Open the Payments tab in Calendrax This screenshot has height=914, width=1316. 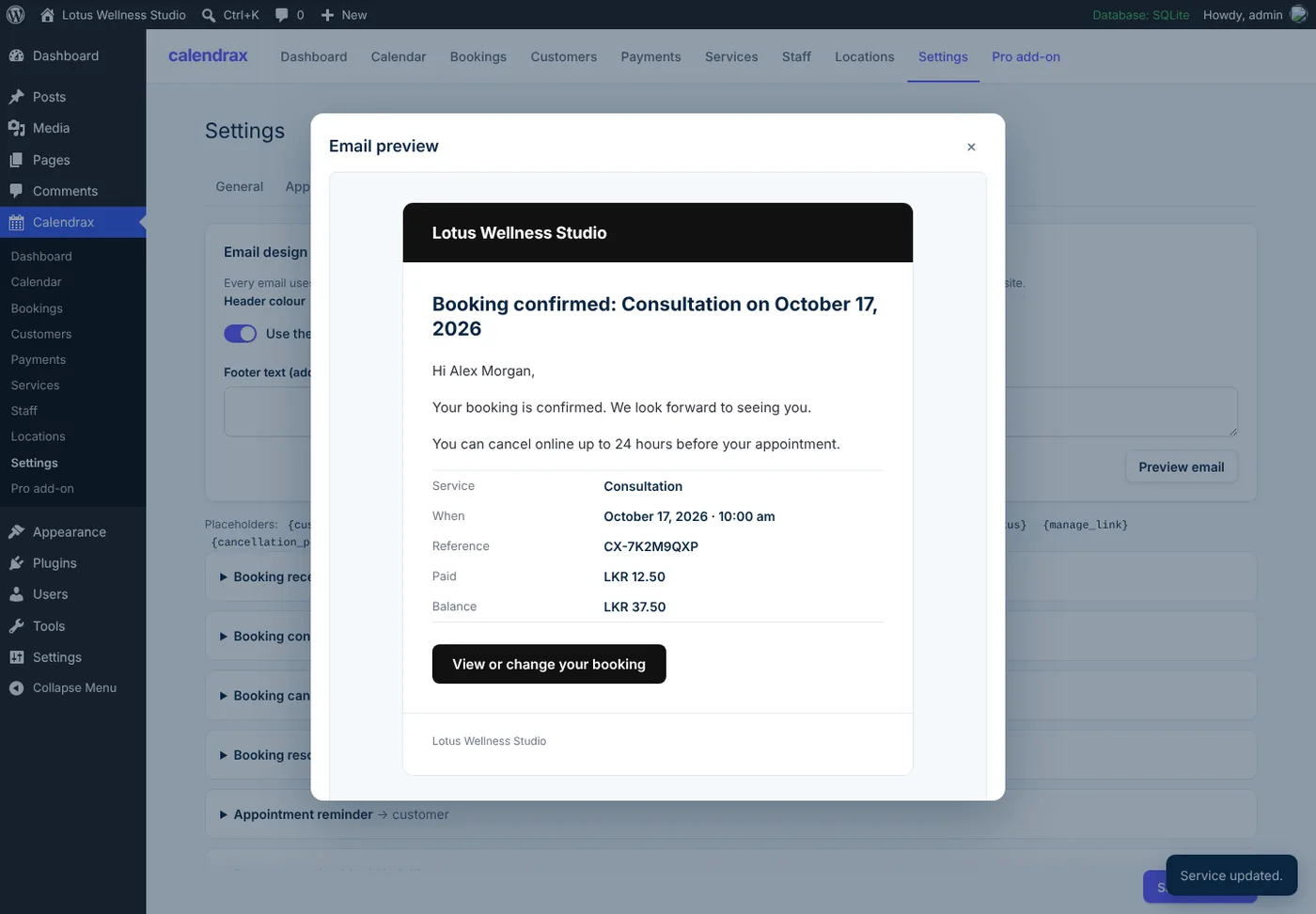[650, 56]
